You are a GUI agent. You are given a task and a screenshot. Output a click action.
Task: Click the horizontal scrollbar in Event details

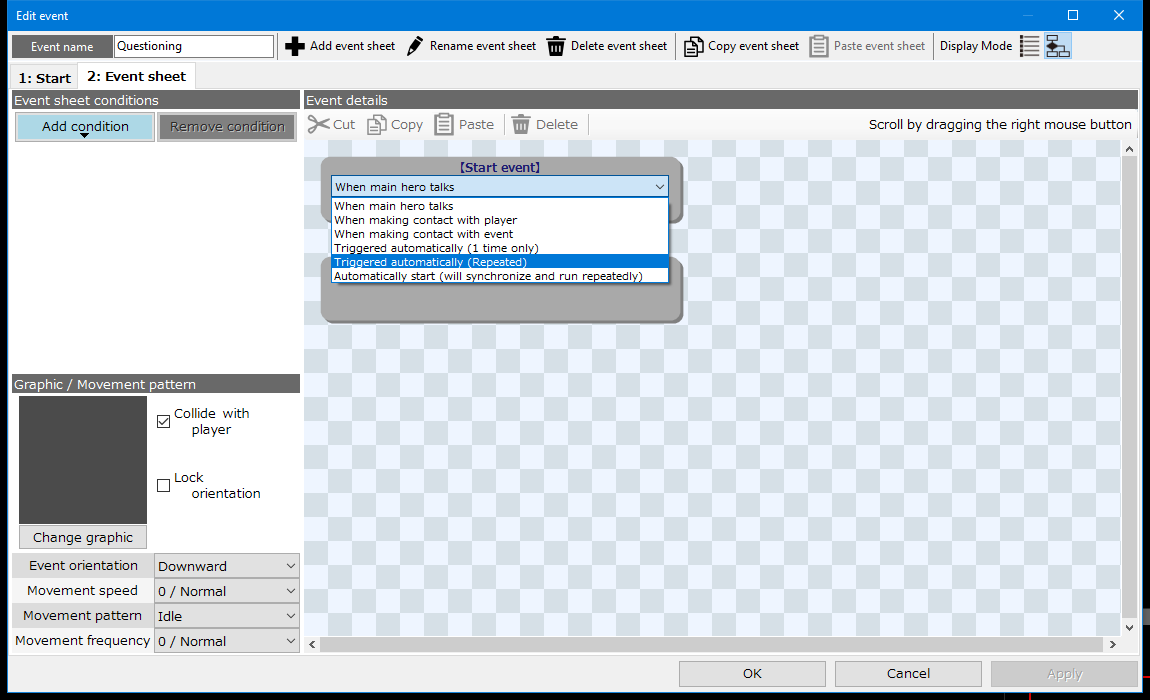(x=711, y=644)
